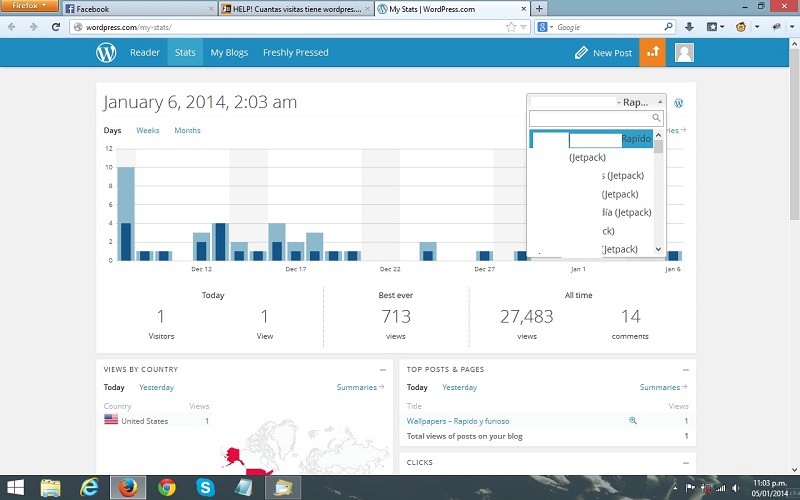The height and width of the screenshot is (500, 800).
Task: Click the United States flag icon
Action: 111,419
